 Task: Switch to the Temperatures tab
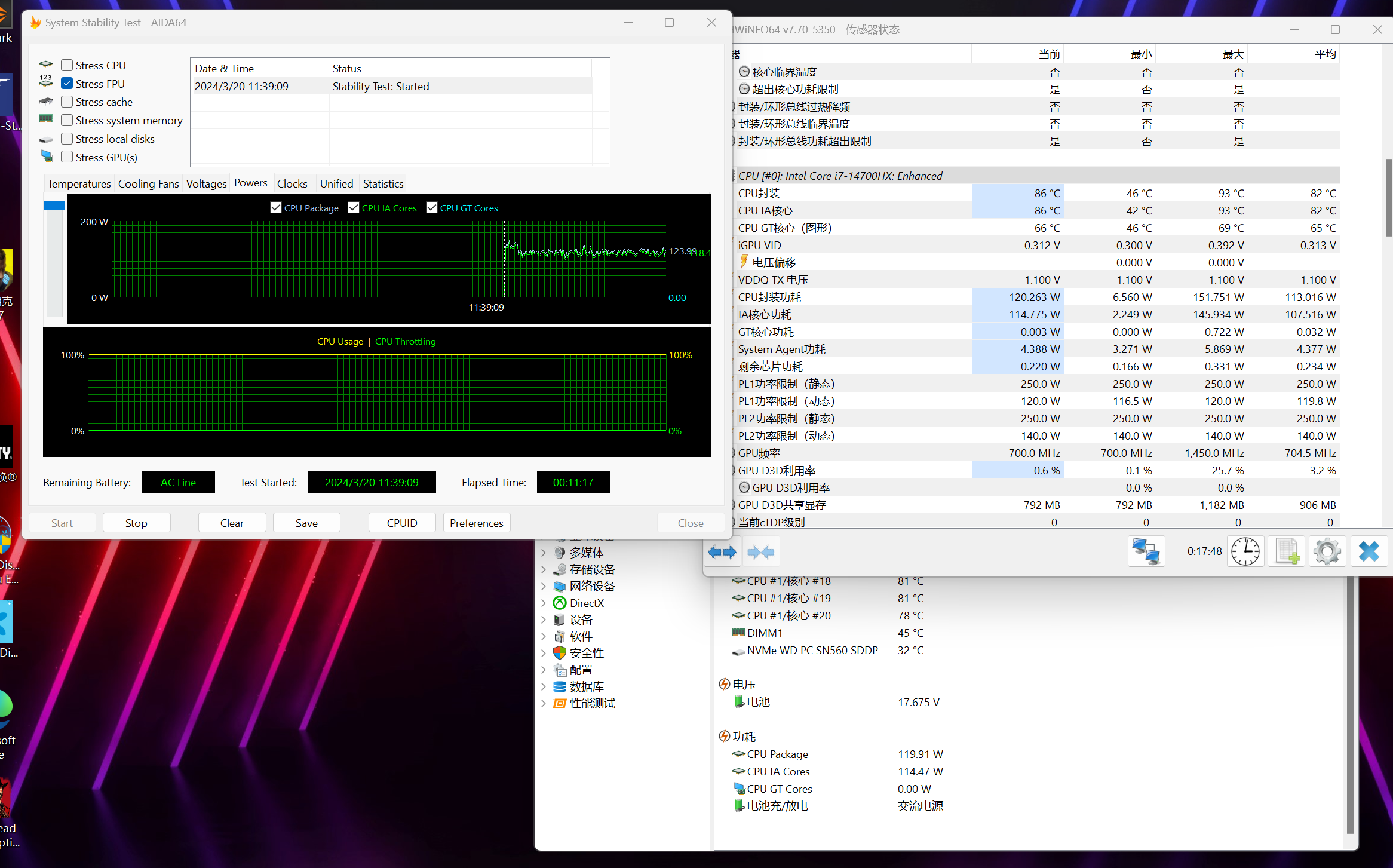coord(79,183)
